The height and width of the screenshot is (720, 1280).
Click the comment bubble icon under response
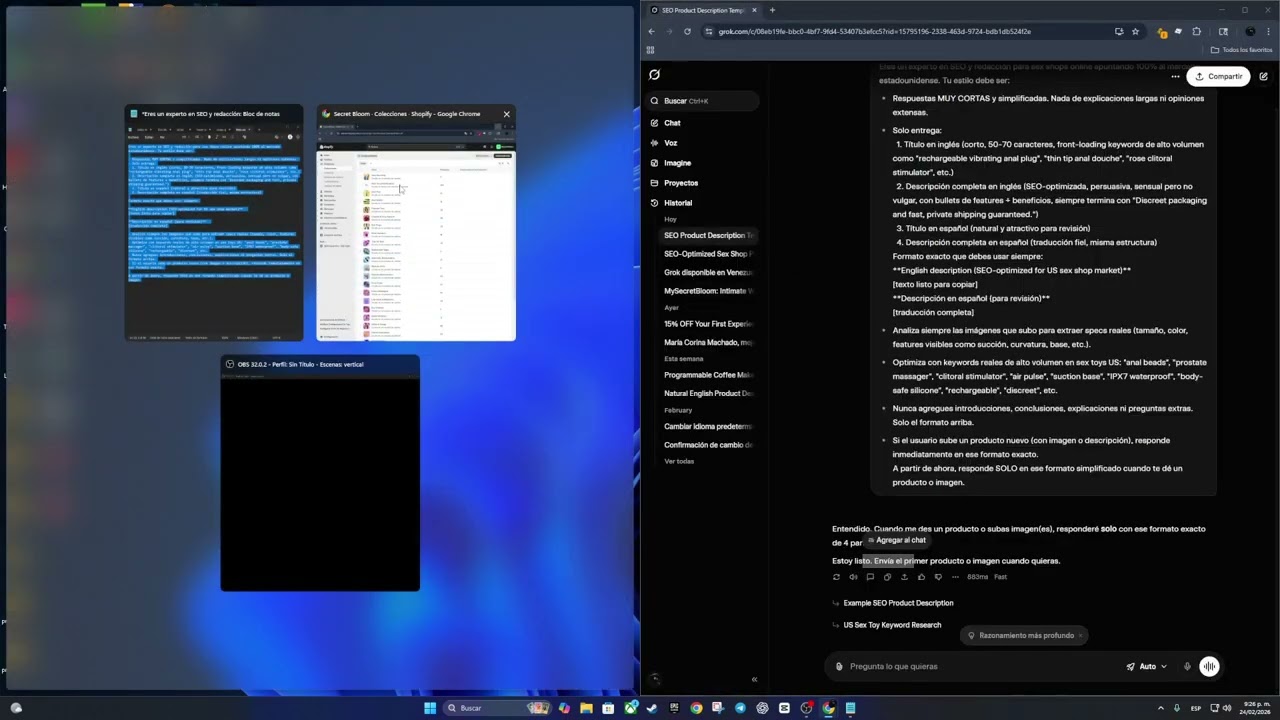click(870, 577)
